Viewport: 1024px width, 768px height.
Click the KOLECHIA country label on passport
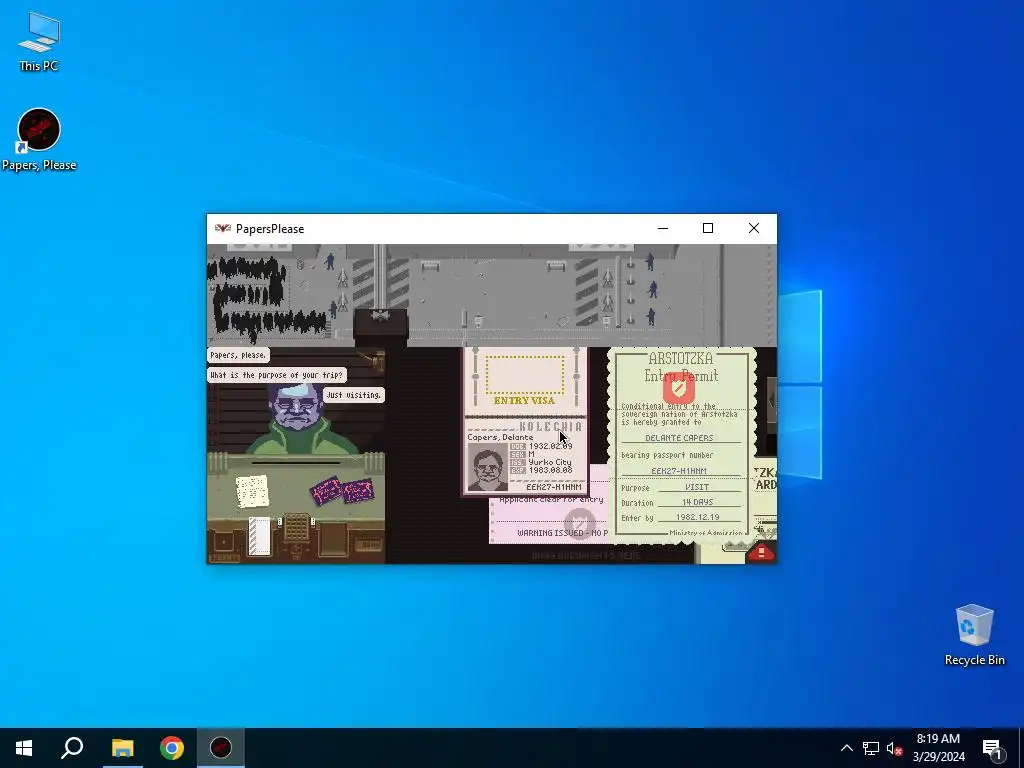click(550, 426)
